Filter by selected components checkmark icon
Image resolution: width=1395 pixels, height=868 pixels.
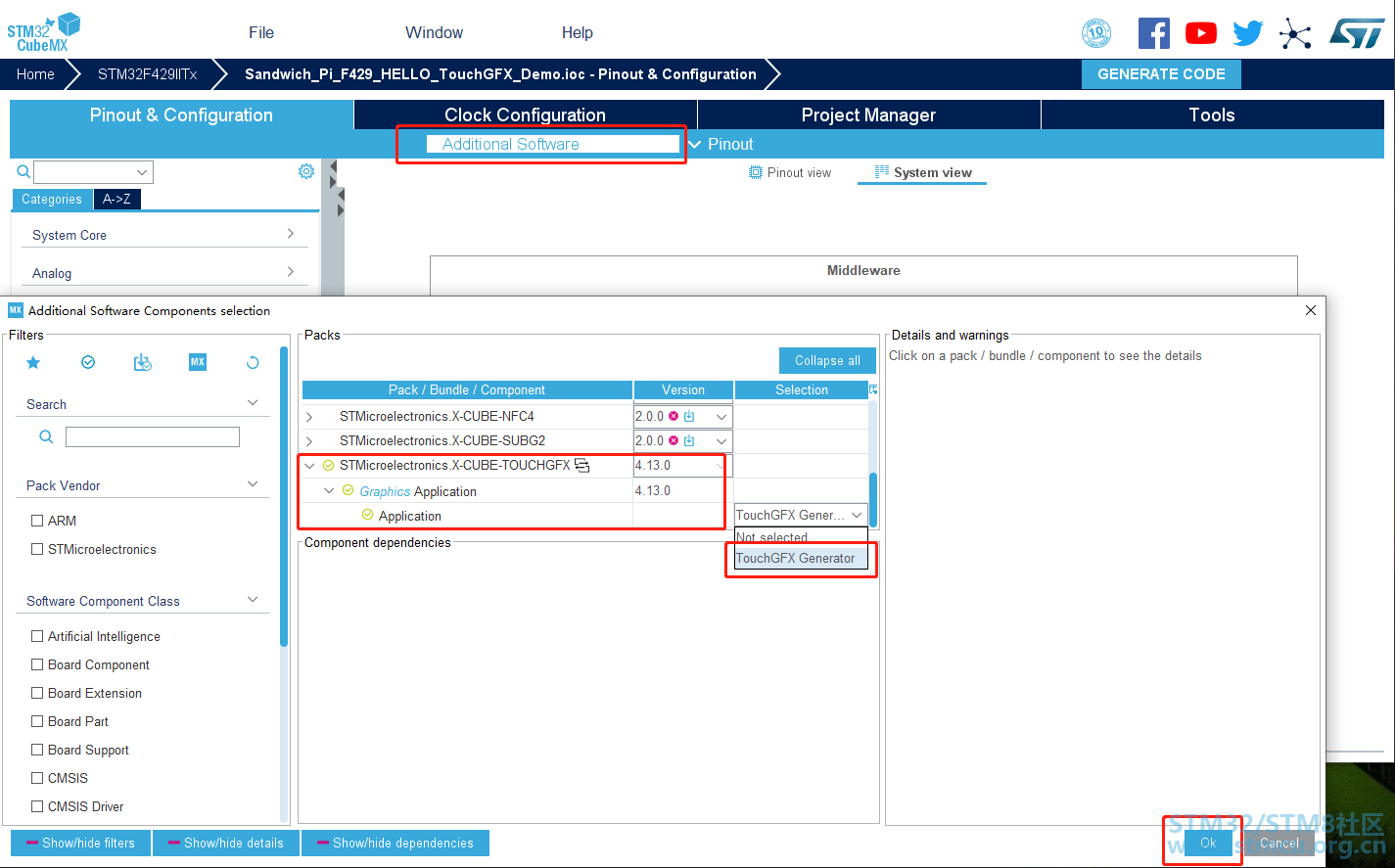point(88,363)
